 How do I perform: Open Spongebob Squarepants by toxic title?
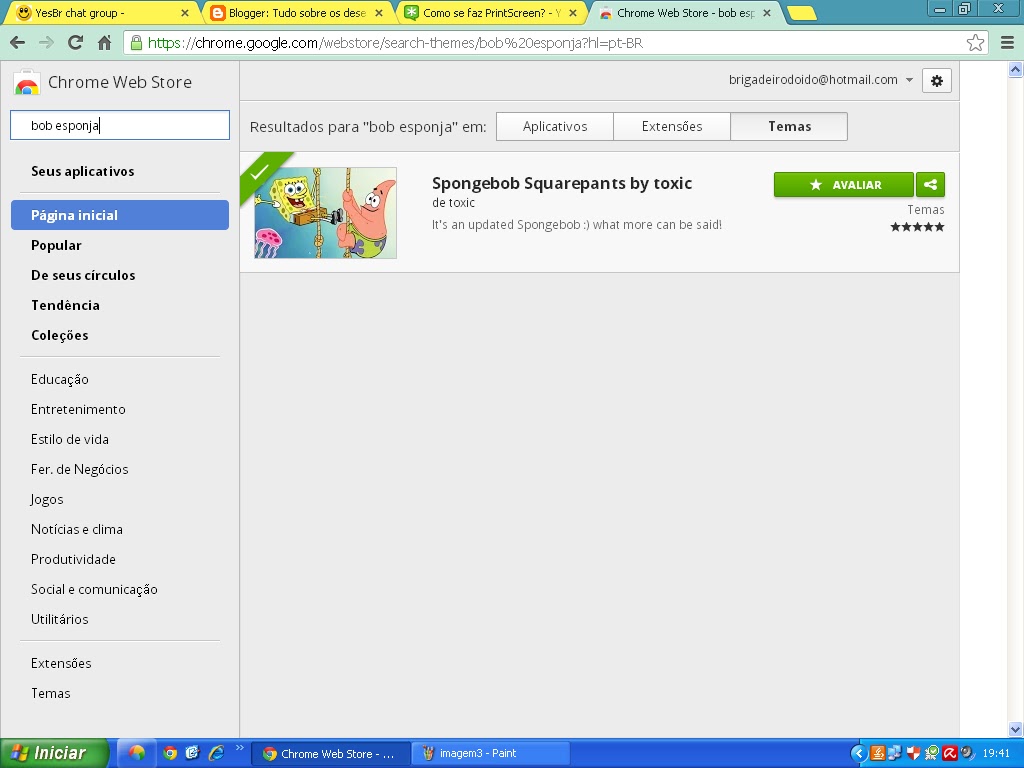562,183
